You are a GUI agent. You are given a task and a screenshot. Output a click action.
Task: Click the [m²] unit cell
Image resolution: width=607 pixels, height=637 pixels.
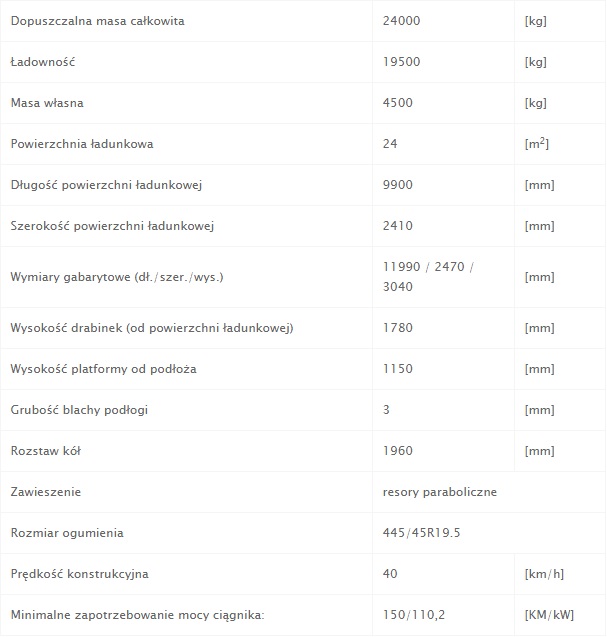[537, 144]
